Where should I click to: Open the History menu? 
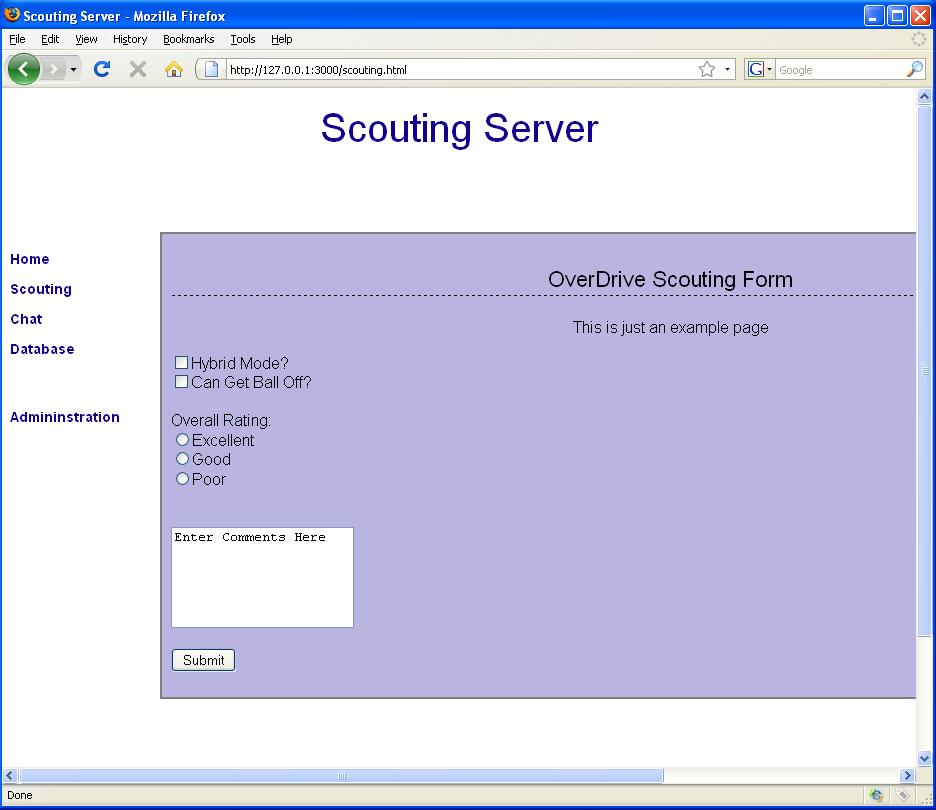point(130,39)
